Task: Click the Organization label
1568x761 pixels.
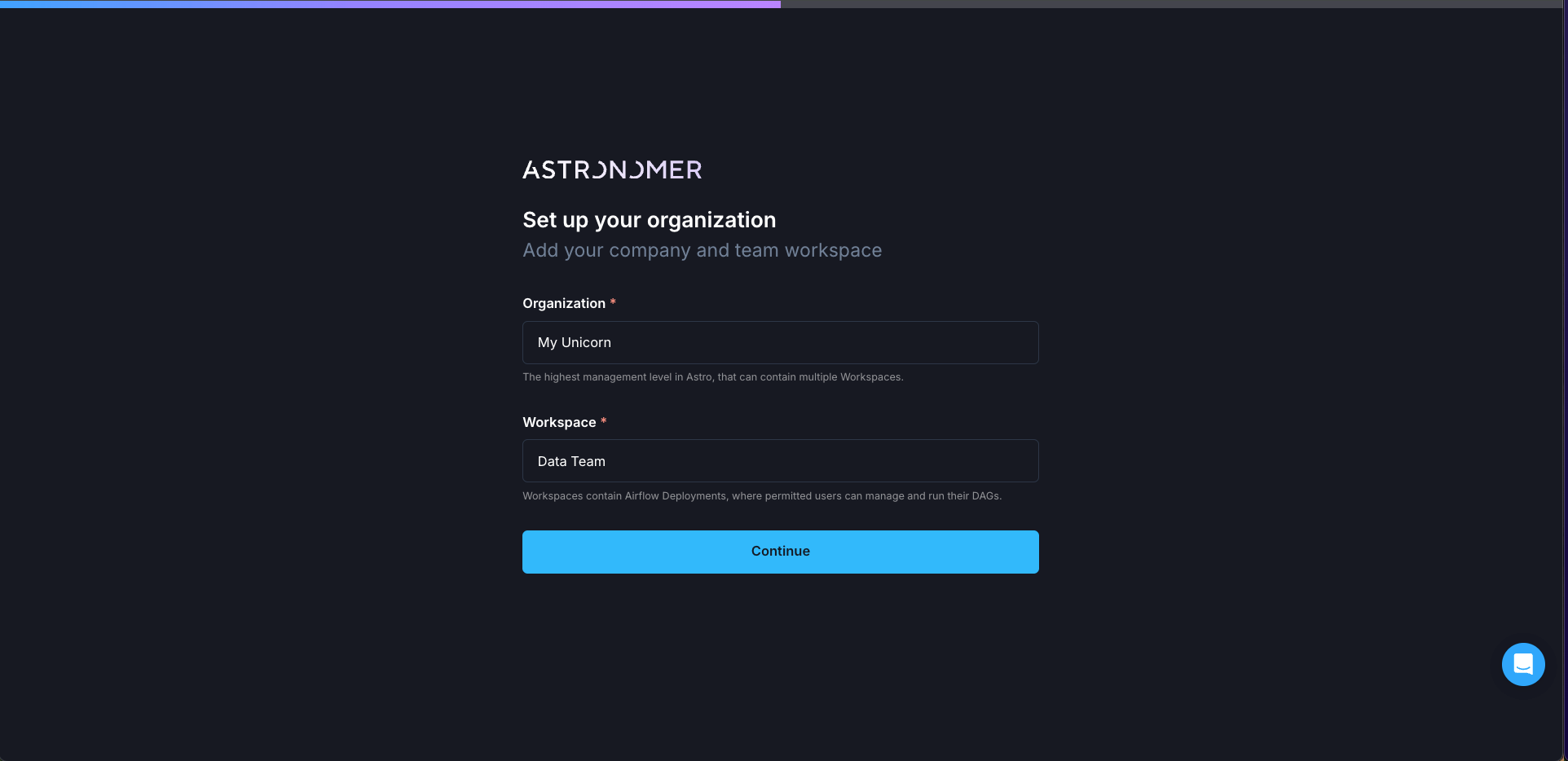Action: 564,303
